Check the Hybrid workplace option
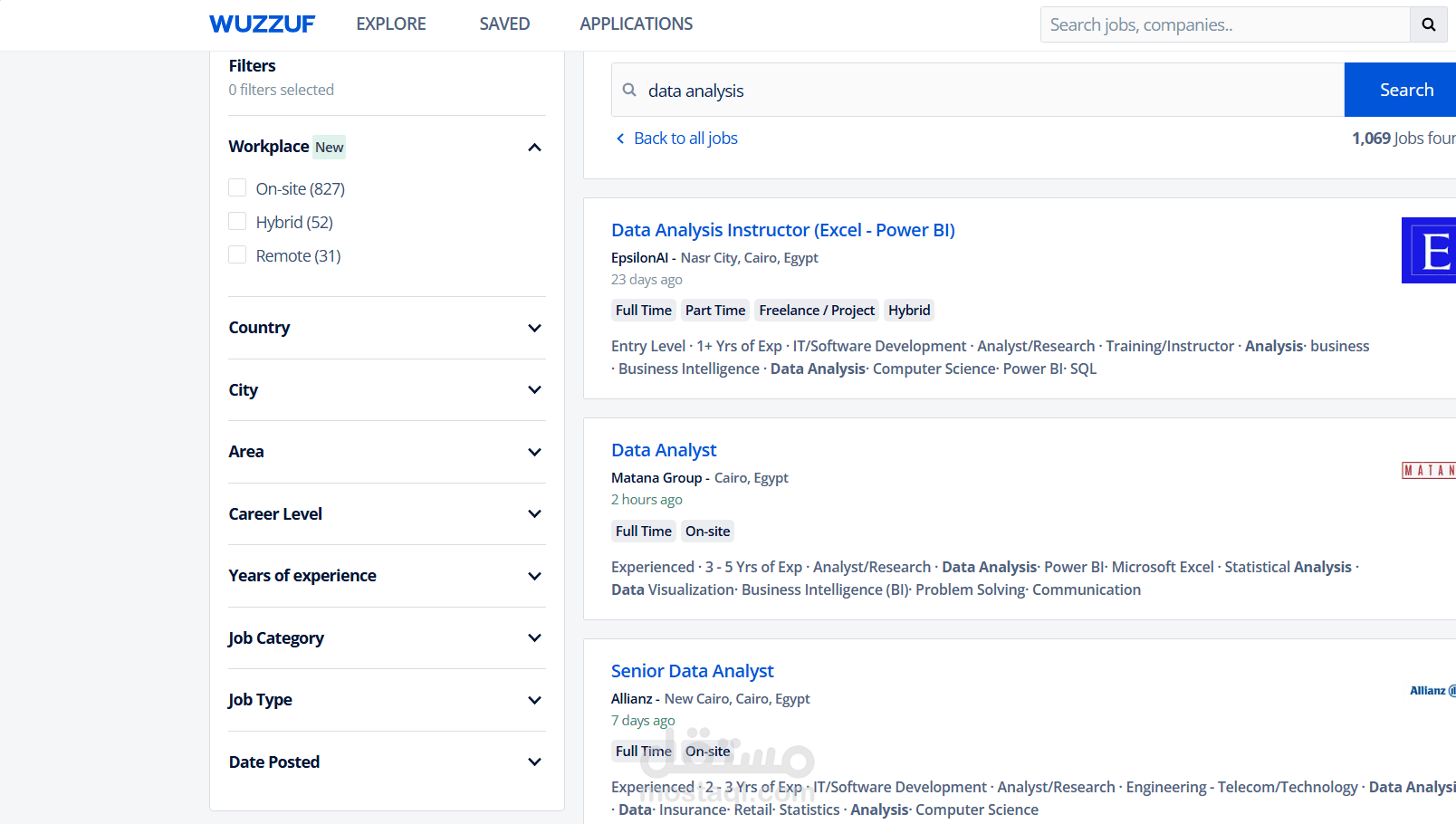 point(237,221)
